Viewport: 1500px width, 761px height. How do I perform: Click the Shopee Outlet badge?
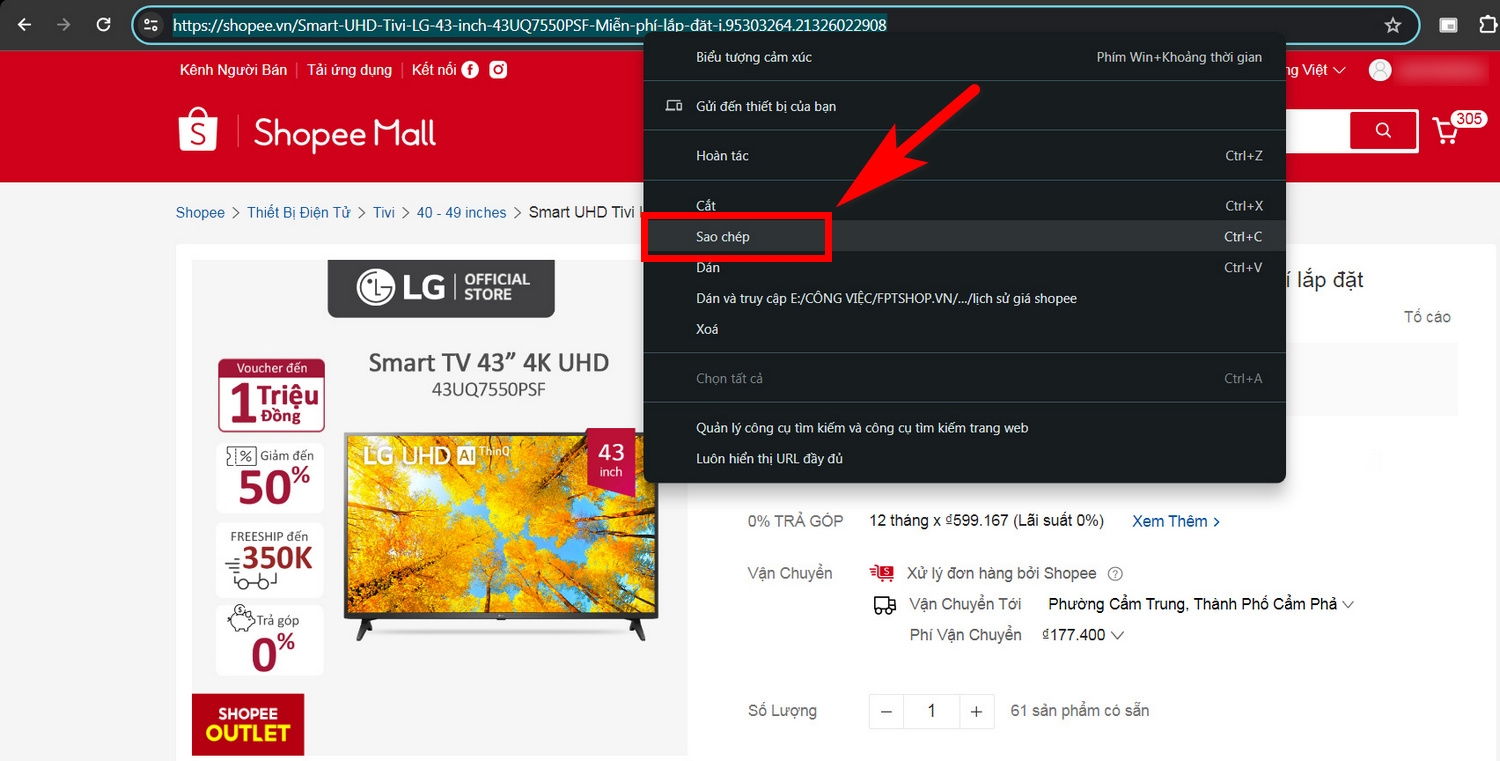point(248,724)
